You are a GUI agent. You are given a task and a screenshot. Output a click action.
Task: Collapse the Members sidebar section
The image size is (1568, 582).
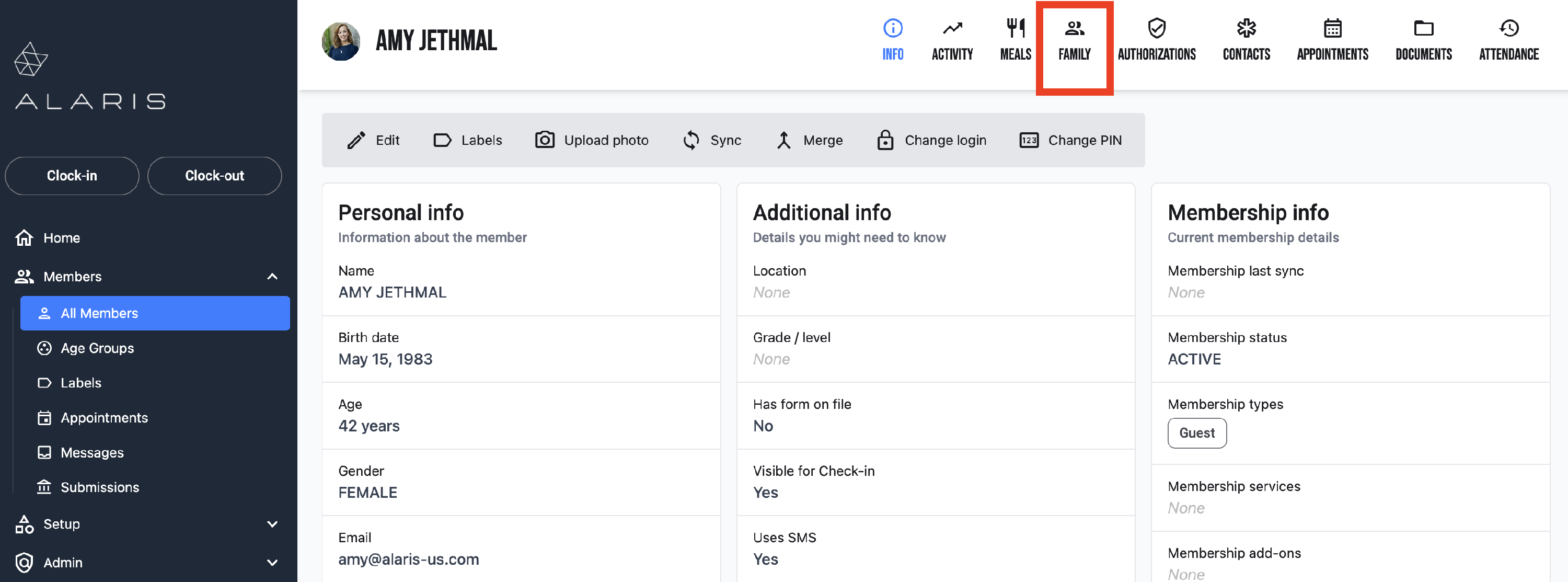(x=272, y=277)
